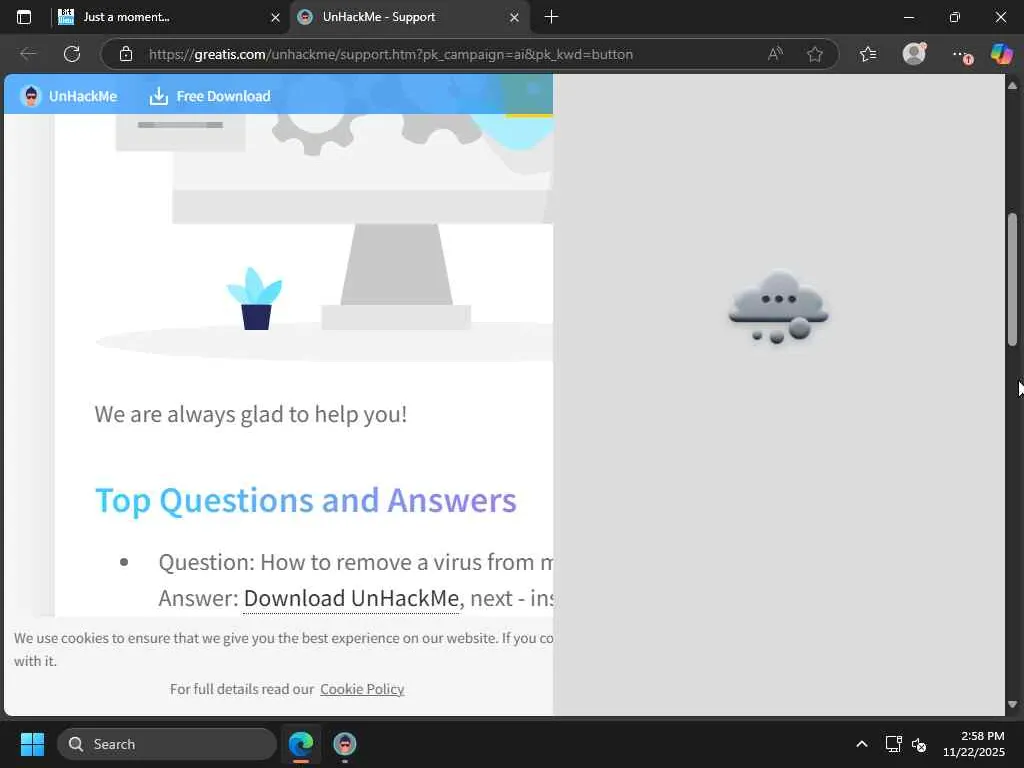Go to UnHackMe home link
This screenshot has width=1024, height=768.
pyautogui.click(x=83, y=96)
